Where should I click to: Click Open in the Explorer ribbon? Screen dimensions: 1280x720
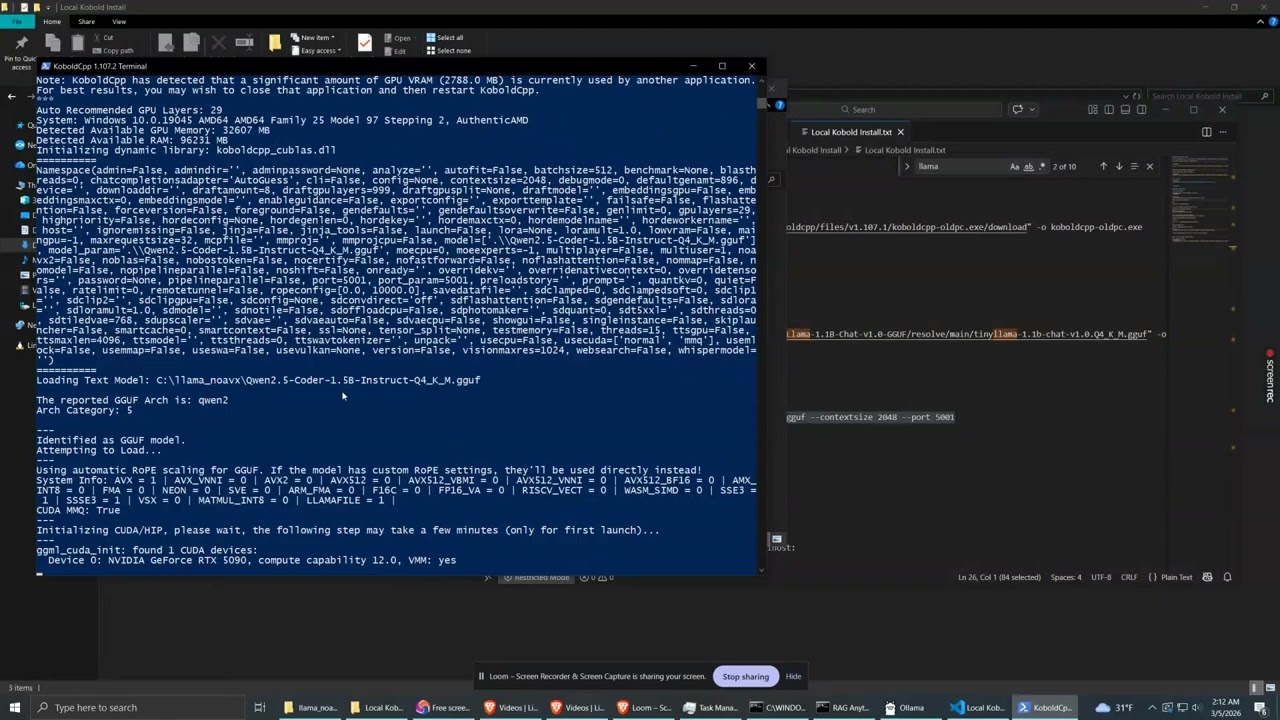(398, 38)
